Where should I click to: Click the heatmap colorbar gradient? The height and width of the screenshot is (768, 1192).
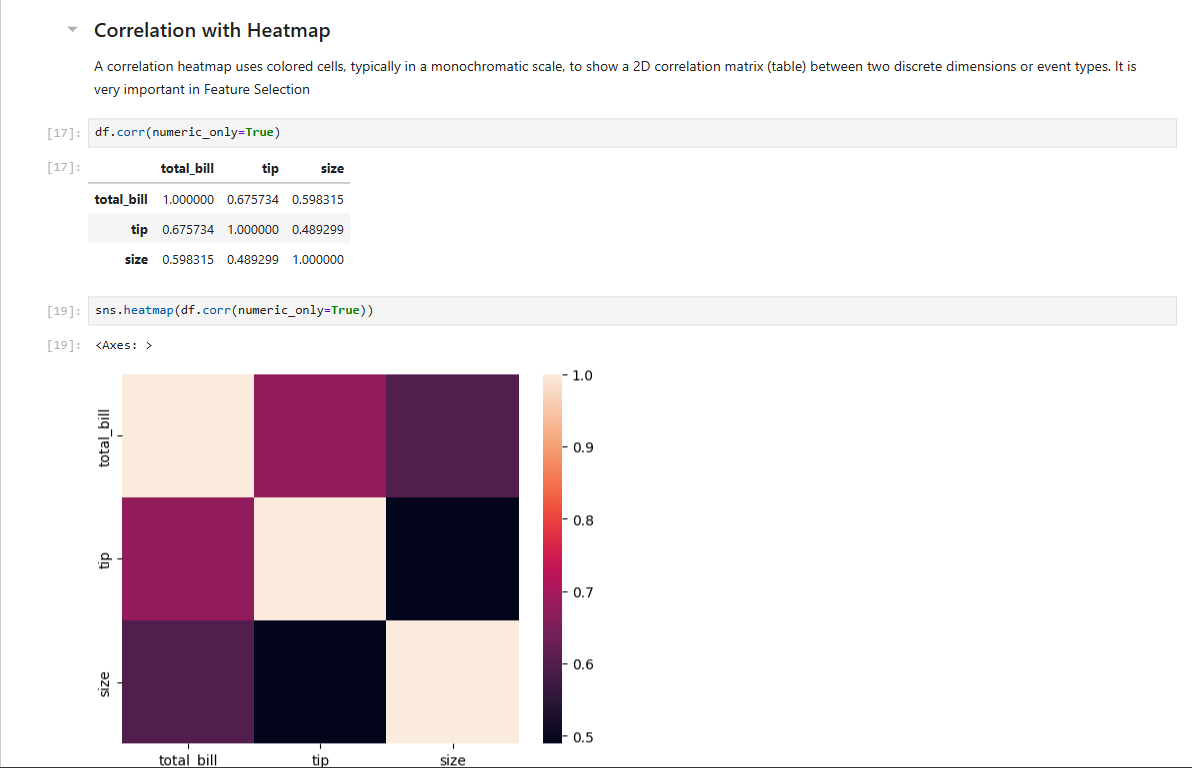553,559
